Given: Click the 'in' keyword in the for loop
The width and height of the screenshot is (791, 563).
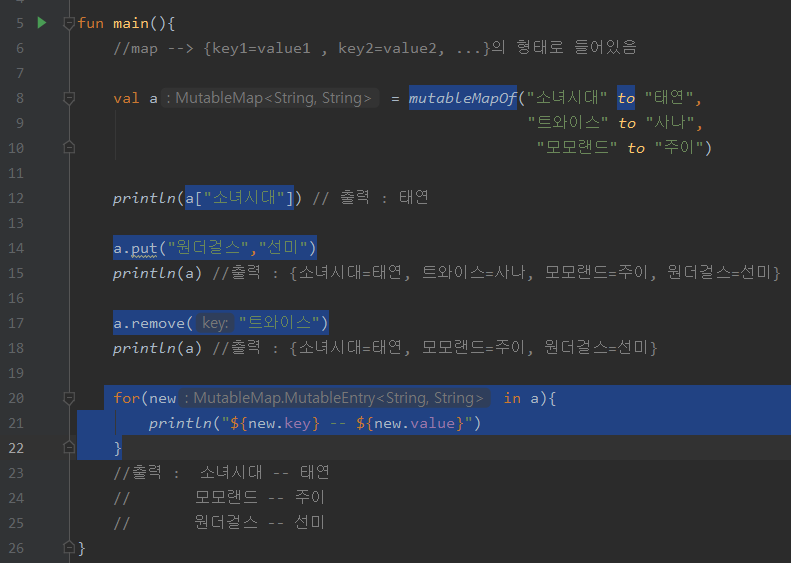Looking at the screenshot, I should [x=512, y=398].
